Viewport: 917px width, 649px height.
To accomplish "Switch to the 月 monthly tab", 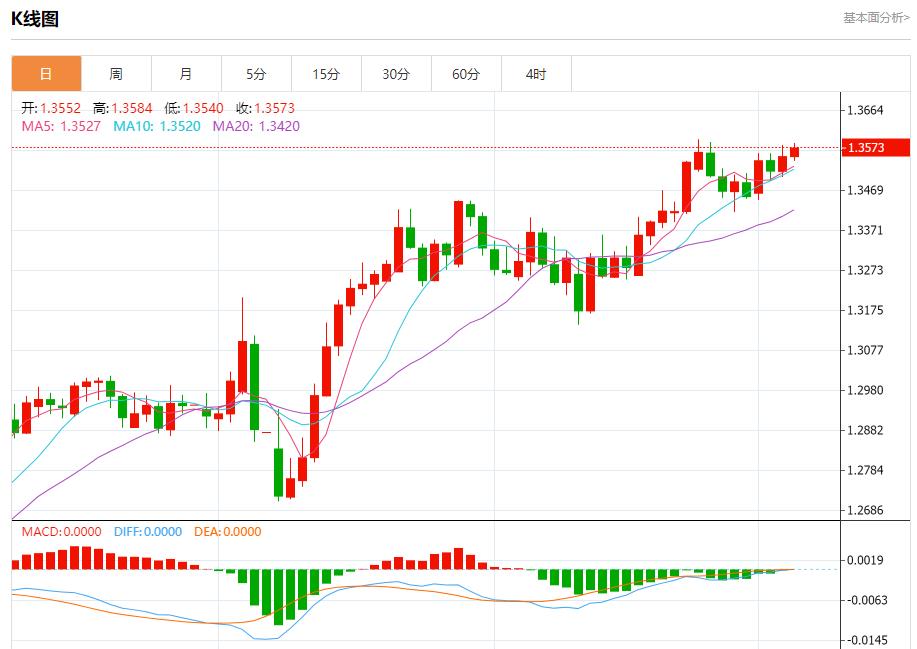I will (x=186, y=74).
